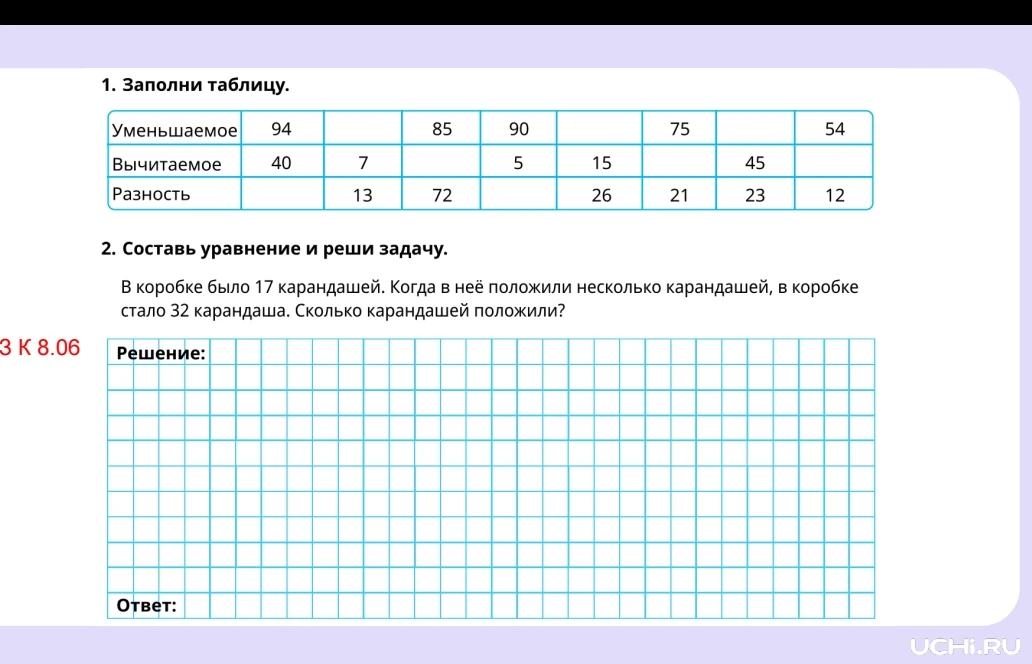
Task: Click the red note "З К 8.06"
Action: 39,347
